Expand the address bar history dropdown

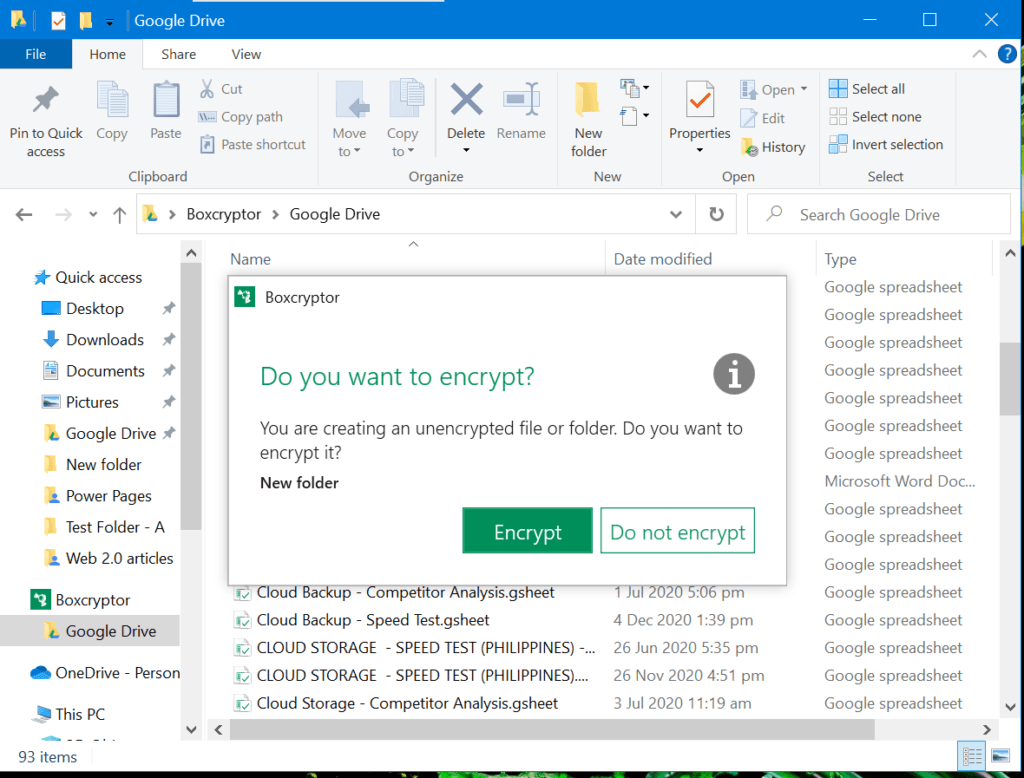click(x=676, y=214)
